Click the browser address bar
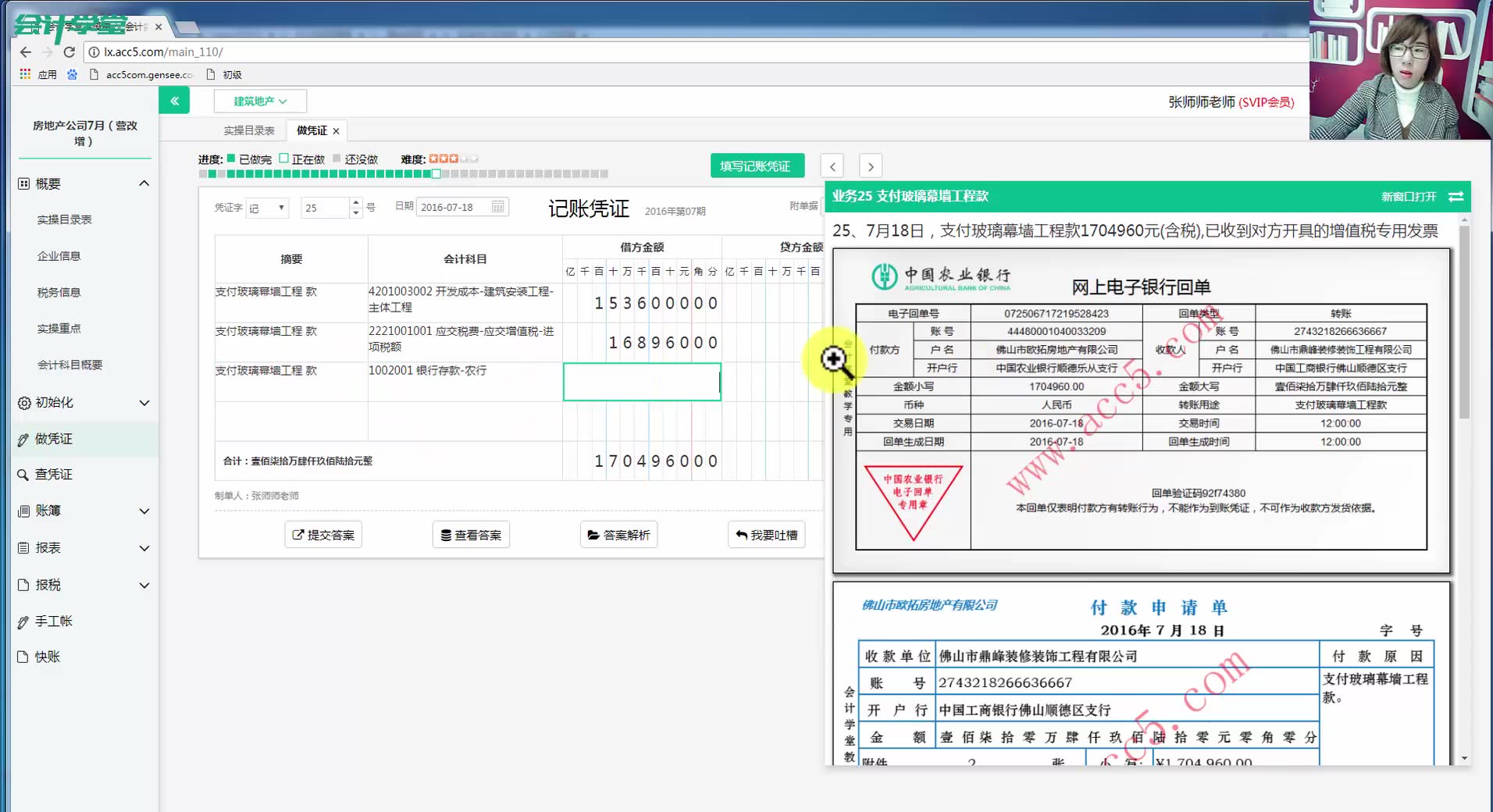 695,52
